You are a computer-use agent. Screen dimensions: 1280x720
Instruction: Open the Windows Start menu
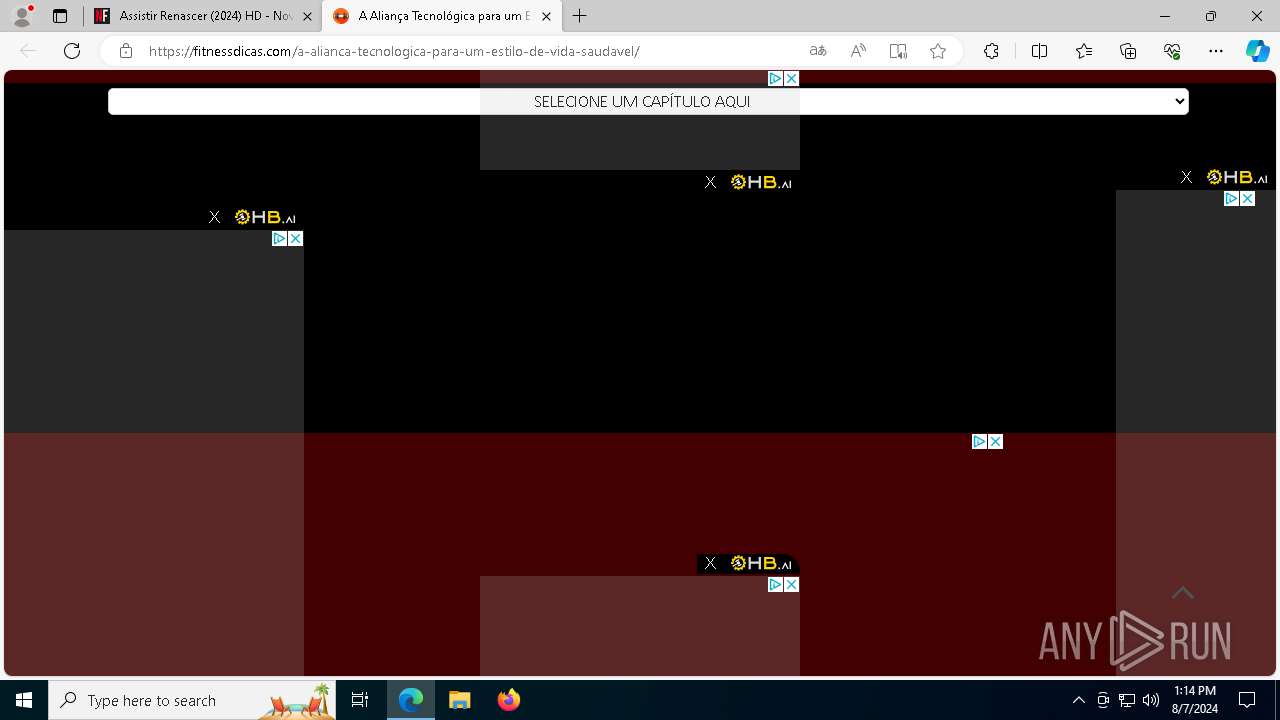(x=24, y=700)
